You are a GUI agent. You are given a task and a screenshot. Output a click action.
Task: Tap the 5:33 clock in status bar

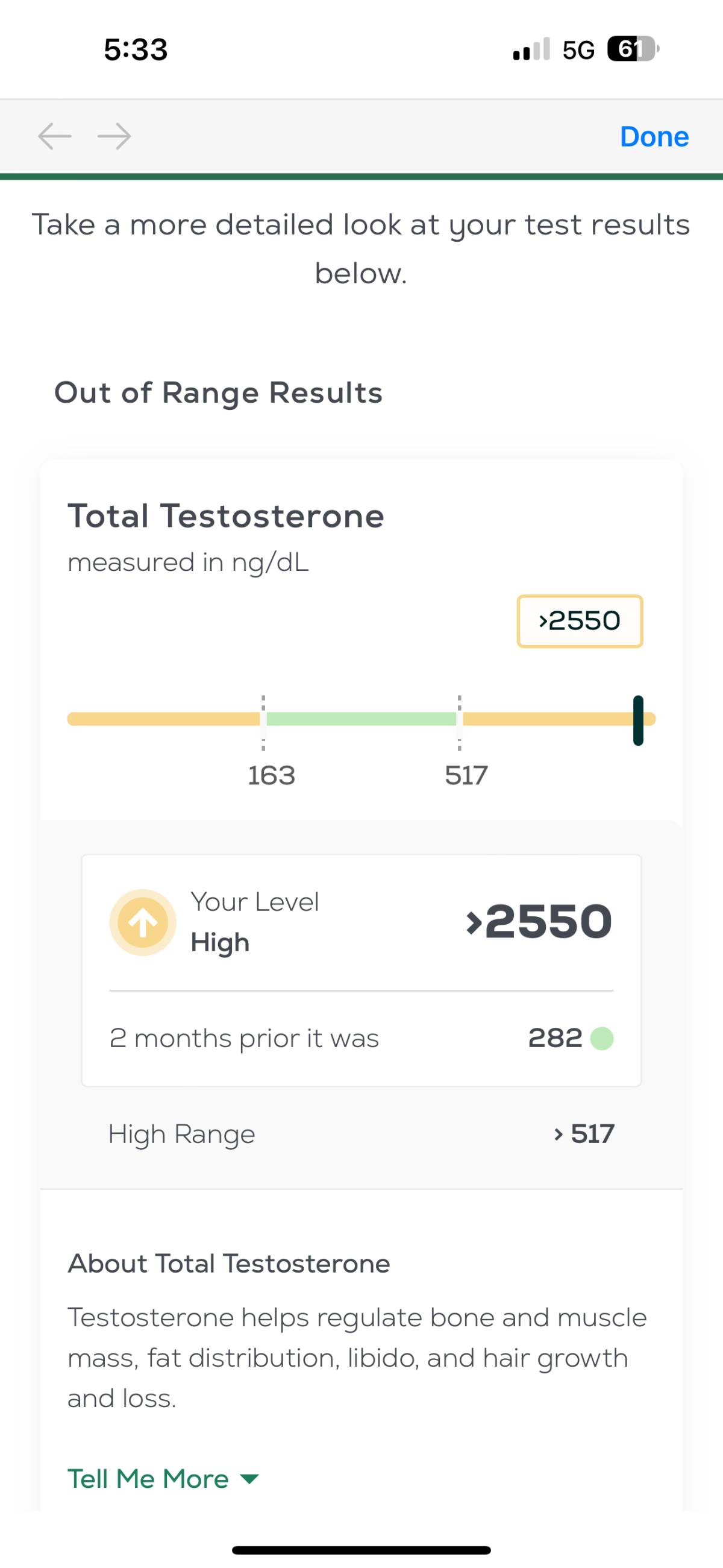coord(136,49)
